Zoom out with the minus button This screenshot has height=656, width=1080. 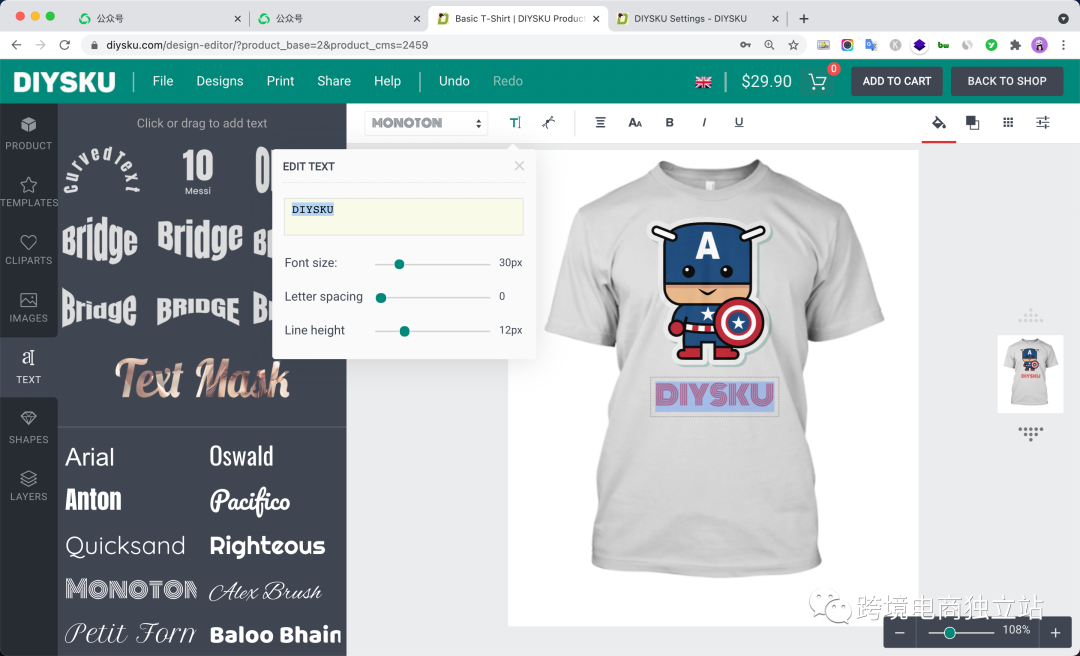[900, 633]
